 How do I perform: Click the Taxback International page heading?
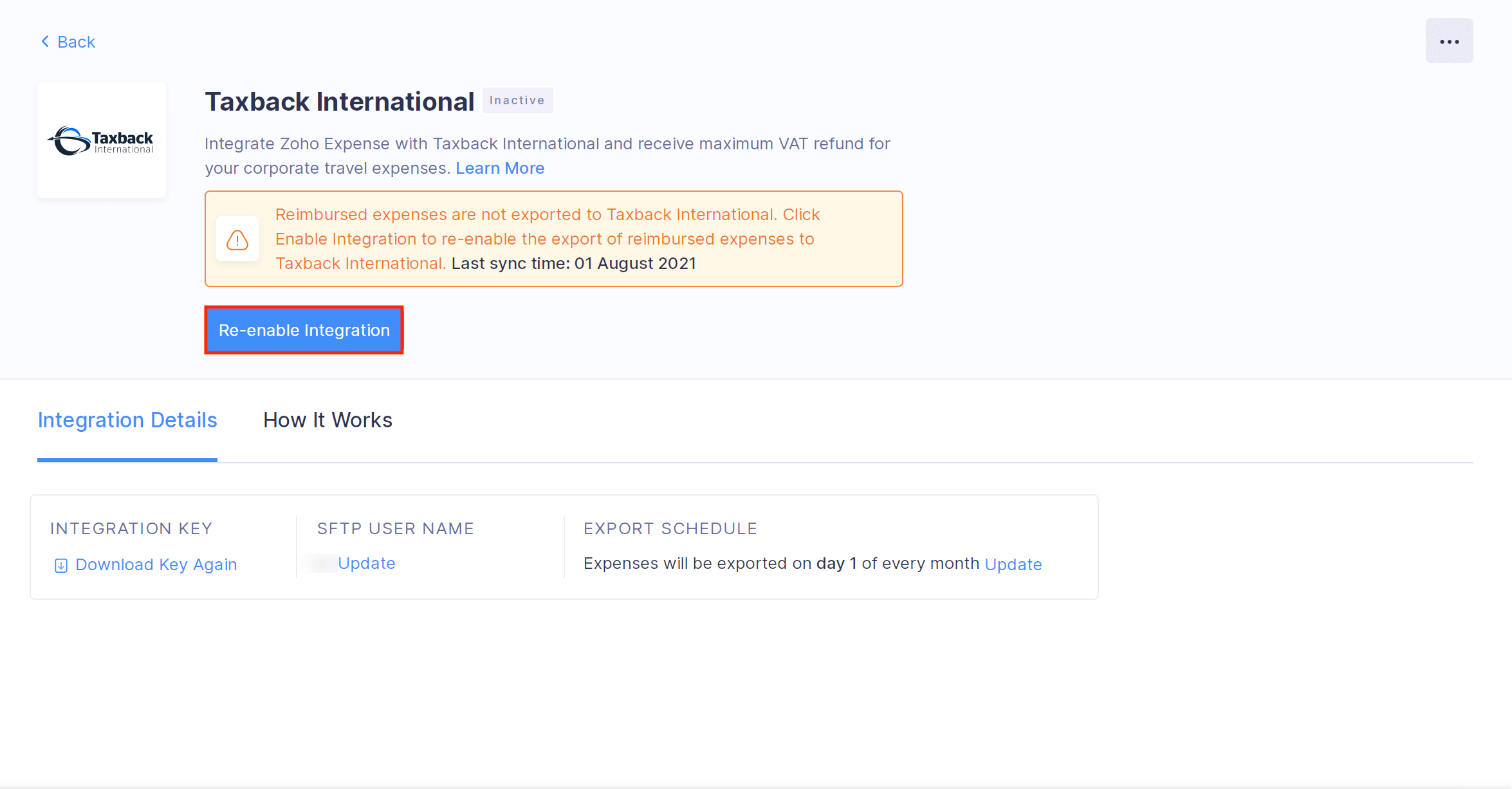(x=339, y=102)
